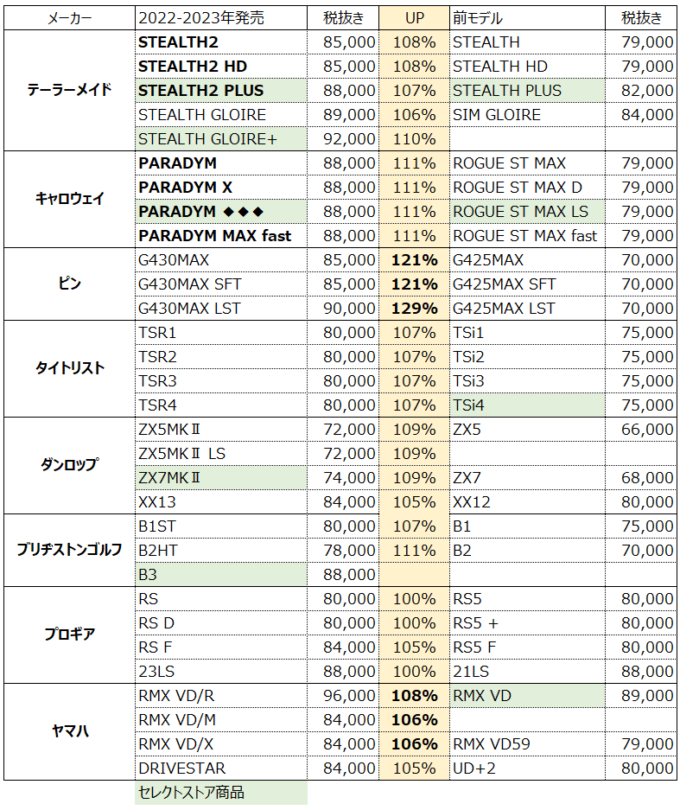Viewport: 680px width, 810px height.
Task: Select the キャロウェイ maker cell
Action: pos(69,199)
